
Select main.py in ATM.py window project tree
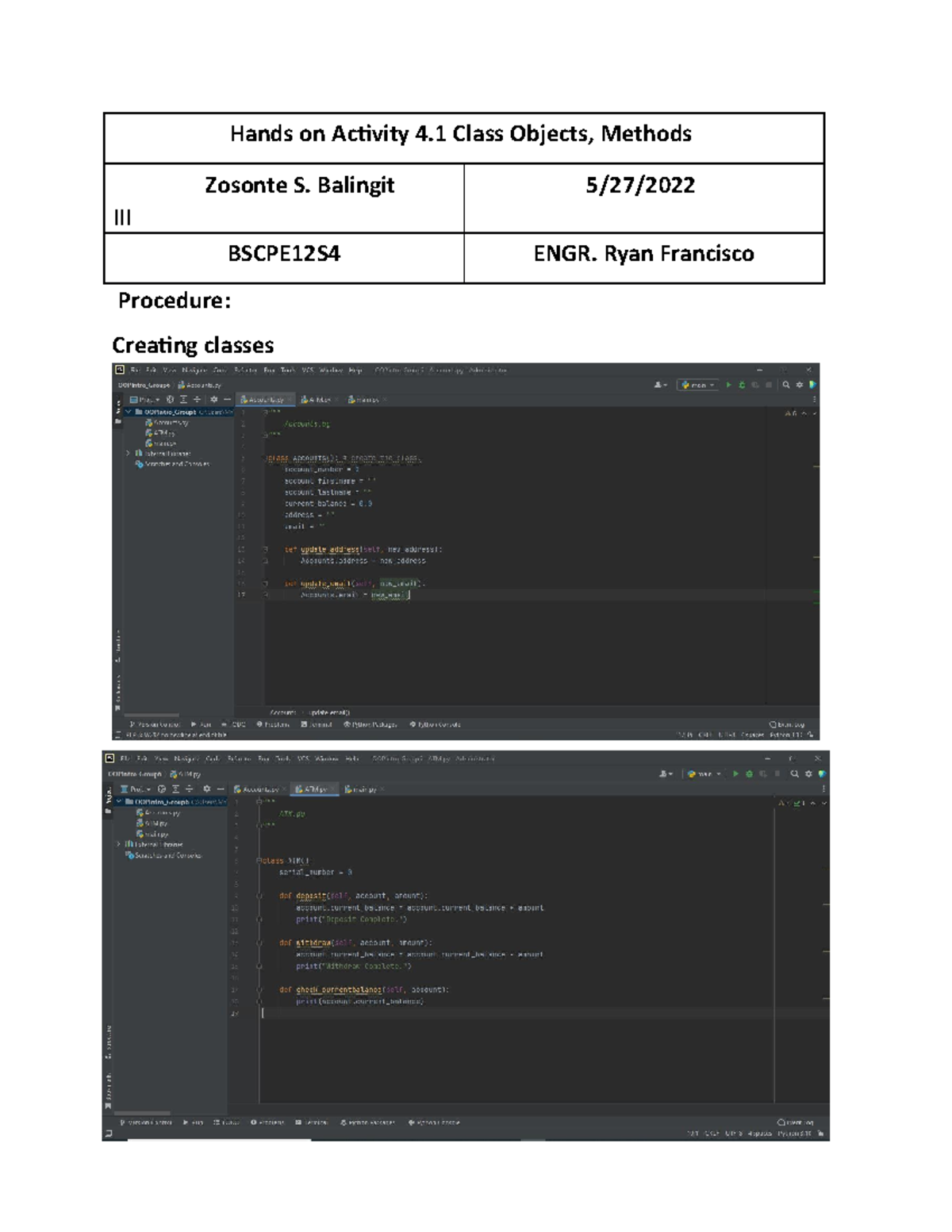[x=155, y=834]
